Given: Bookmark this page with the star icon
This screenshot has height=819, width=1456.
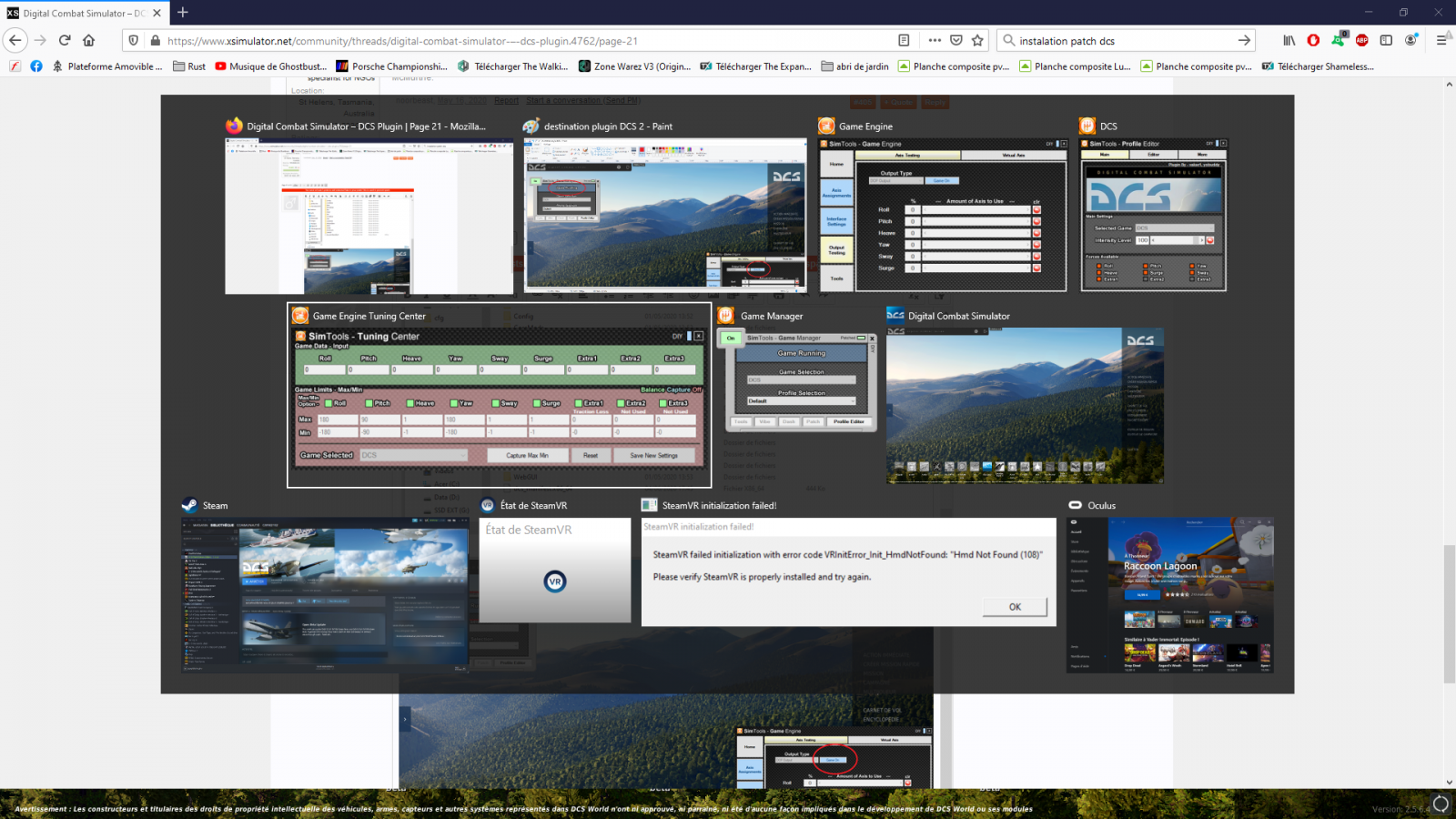Looking at the screenshot, I should [x=977, y=40].
